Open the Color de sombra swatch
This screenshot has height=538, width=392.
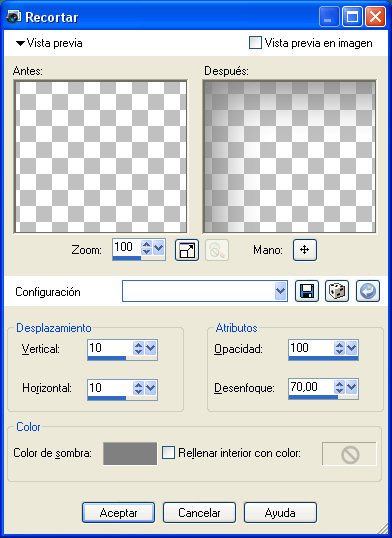(130, 454)
